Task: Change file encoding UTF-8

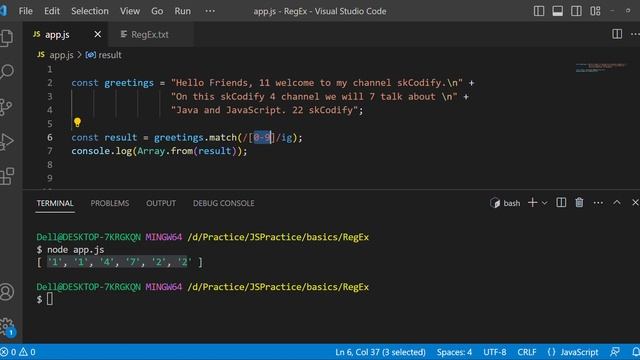Action: click(x=495, y=352)
